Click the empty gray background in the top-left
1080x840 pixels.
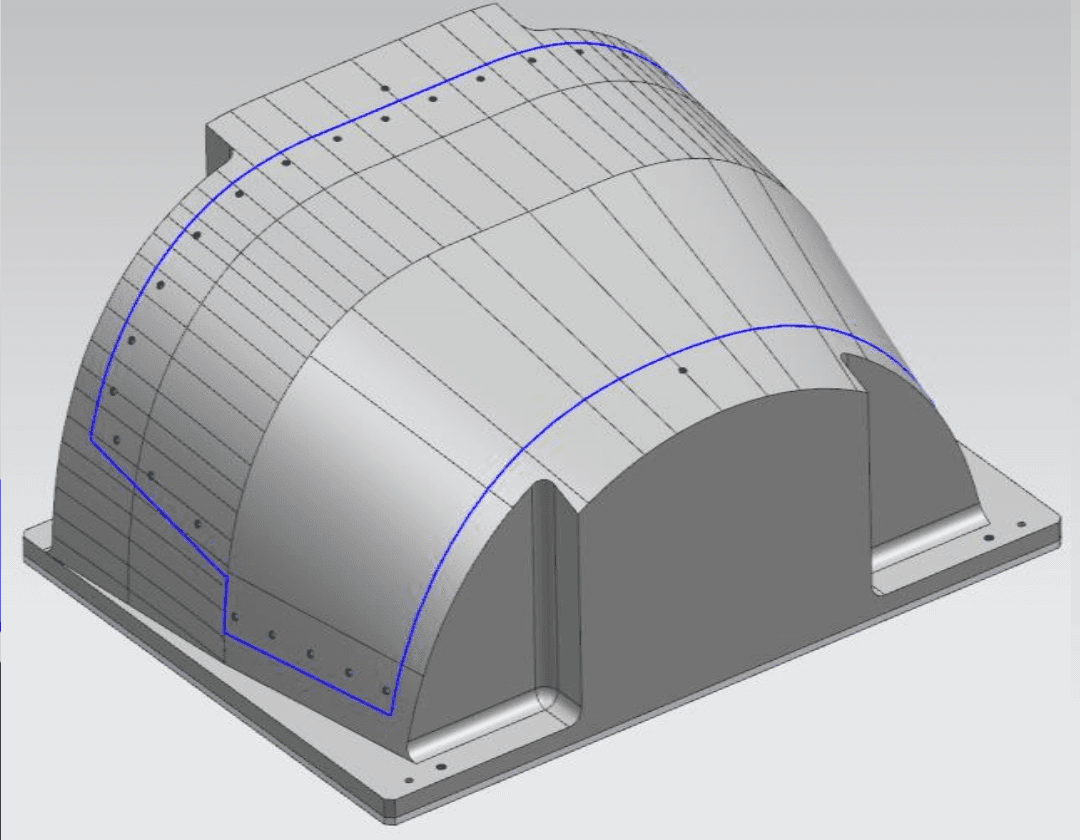click(x=80, y=80)
